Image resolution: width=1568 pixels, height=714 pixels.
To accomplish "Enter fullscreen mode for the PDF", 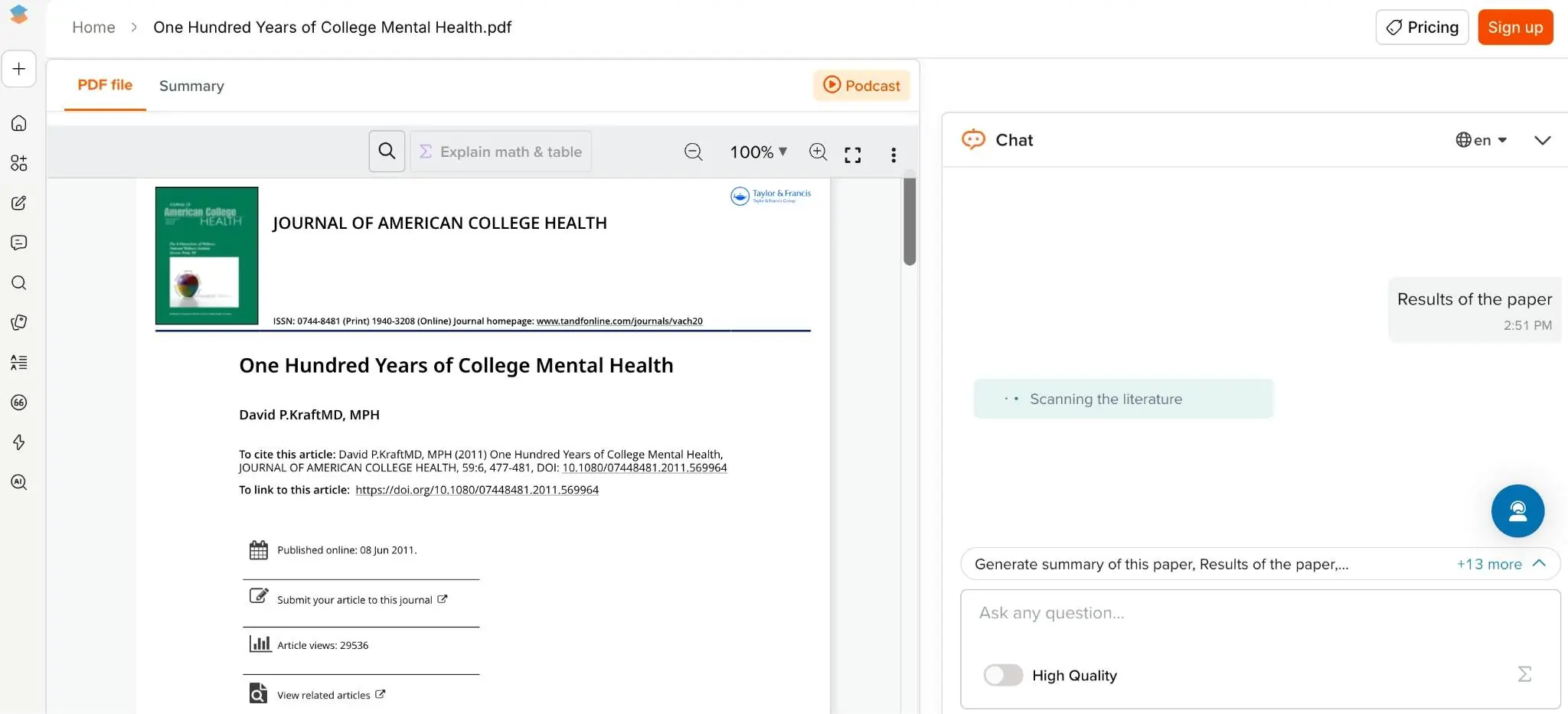I will pos(852,155).
